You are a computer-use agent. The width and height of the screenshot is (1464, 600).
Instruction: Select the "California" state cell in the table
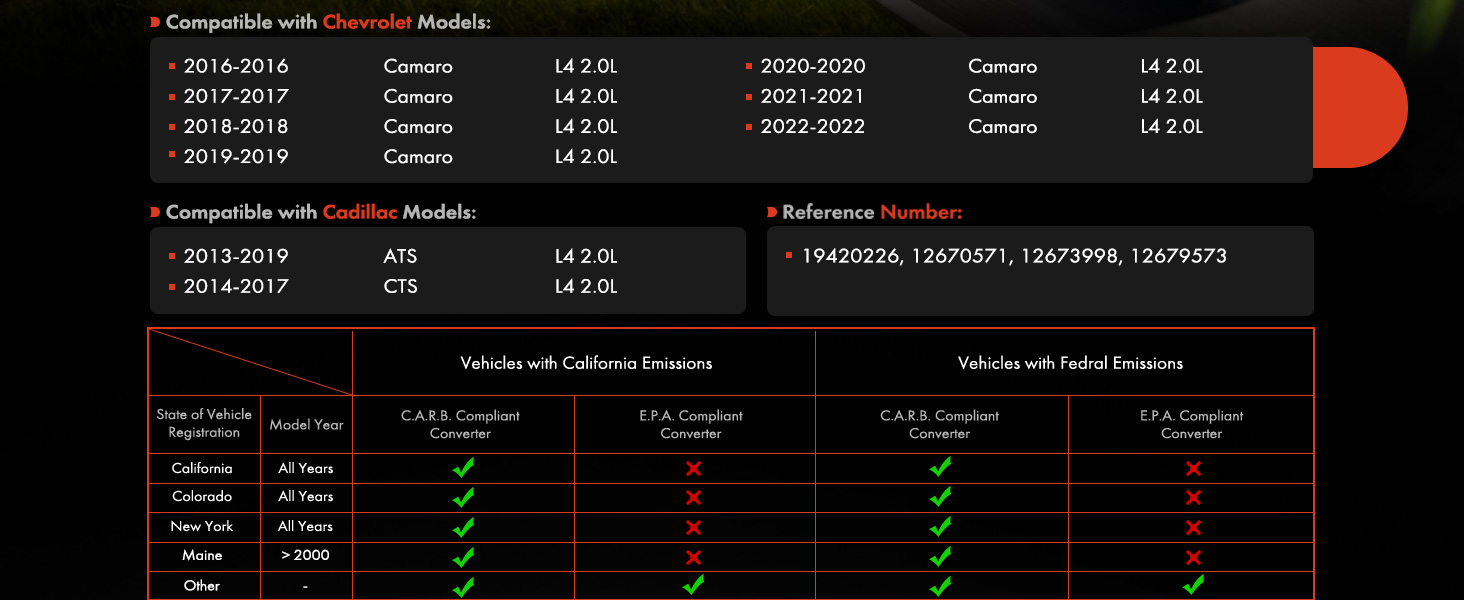pyautogui.click(x=202, y=468)
